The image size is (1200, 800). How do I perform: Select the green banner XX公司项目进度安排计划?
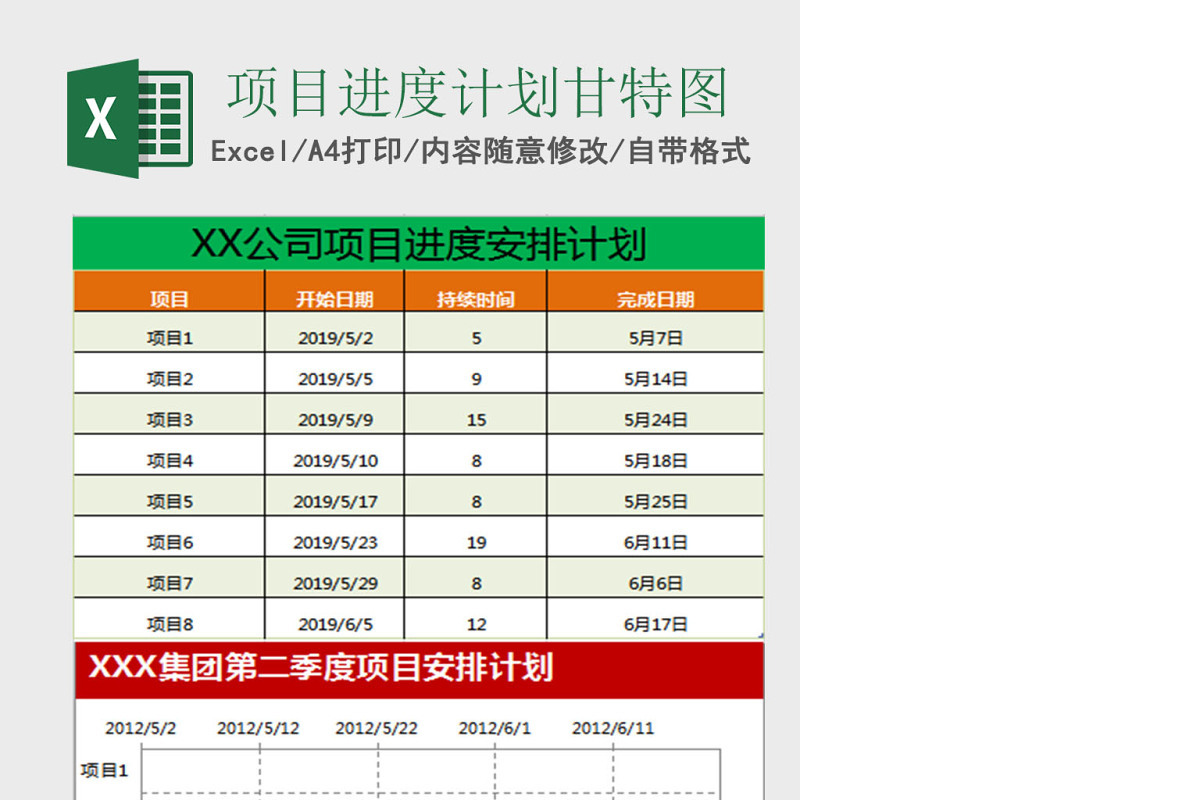(x=419, y=243)
